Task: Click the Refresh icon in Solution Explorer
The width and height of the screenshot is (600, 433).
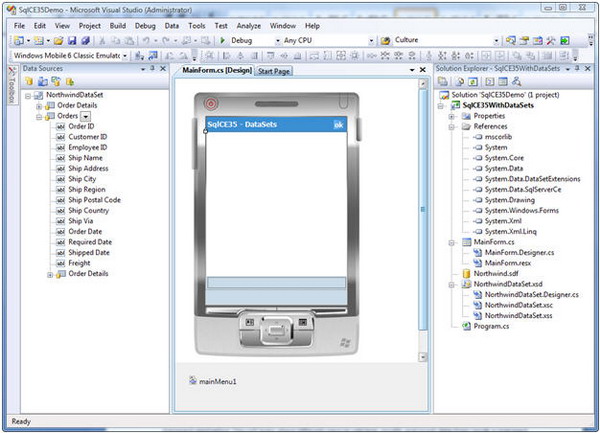Action: [473, 81]
